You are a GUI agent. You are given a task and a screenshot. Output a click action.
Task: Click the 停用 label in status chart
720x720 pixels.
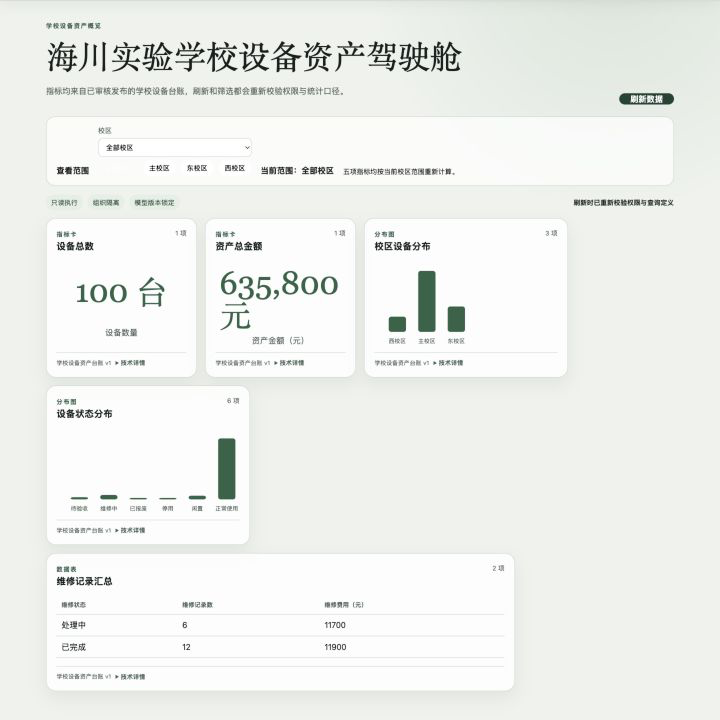tap(168, 508)
